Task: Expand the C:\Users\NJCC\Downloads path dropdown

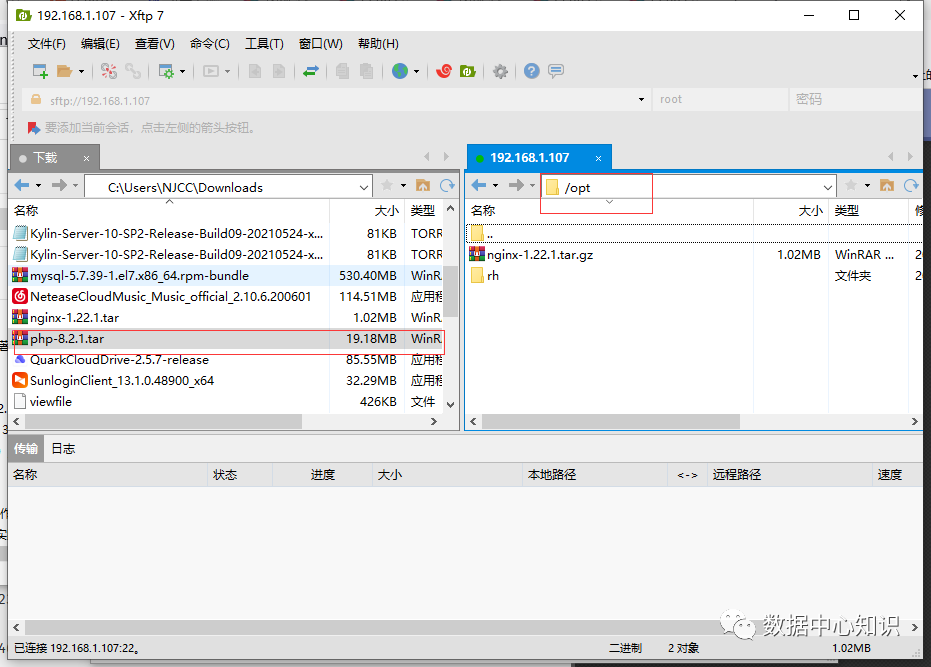Action: pyautogui.click(x=363, y=188)
